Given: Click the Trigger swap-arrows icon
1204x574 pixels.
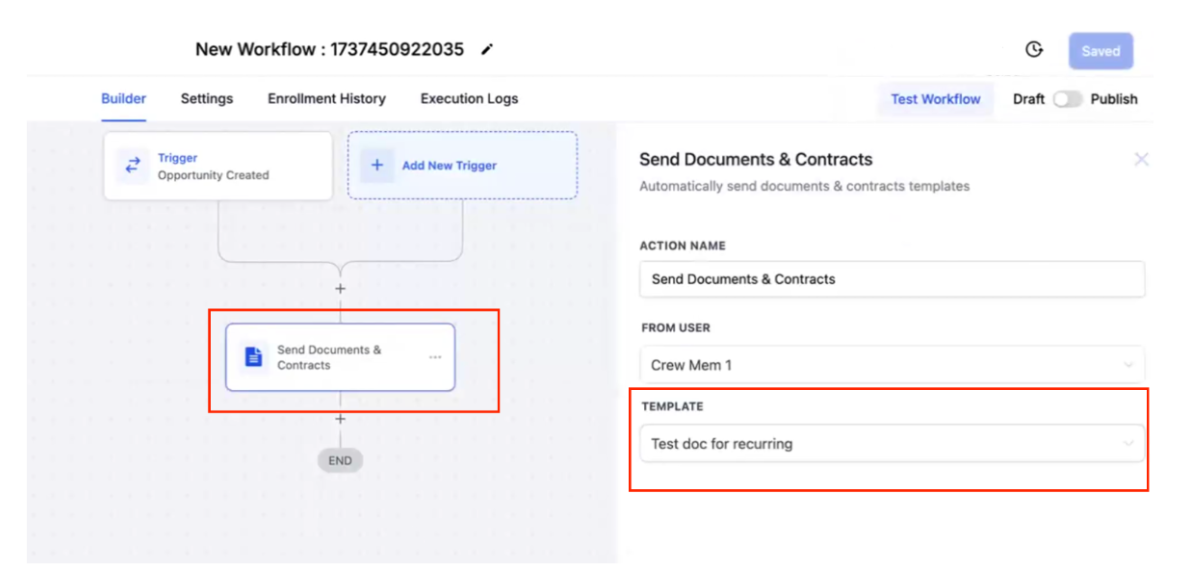Looking at the screenshot, I should coord(132,166).
